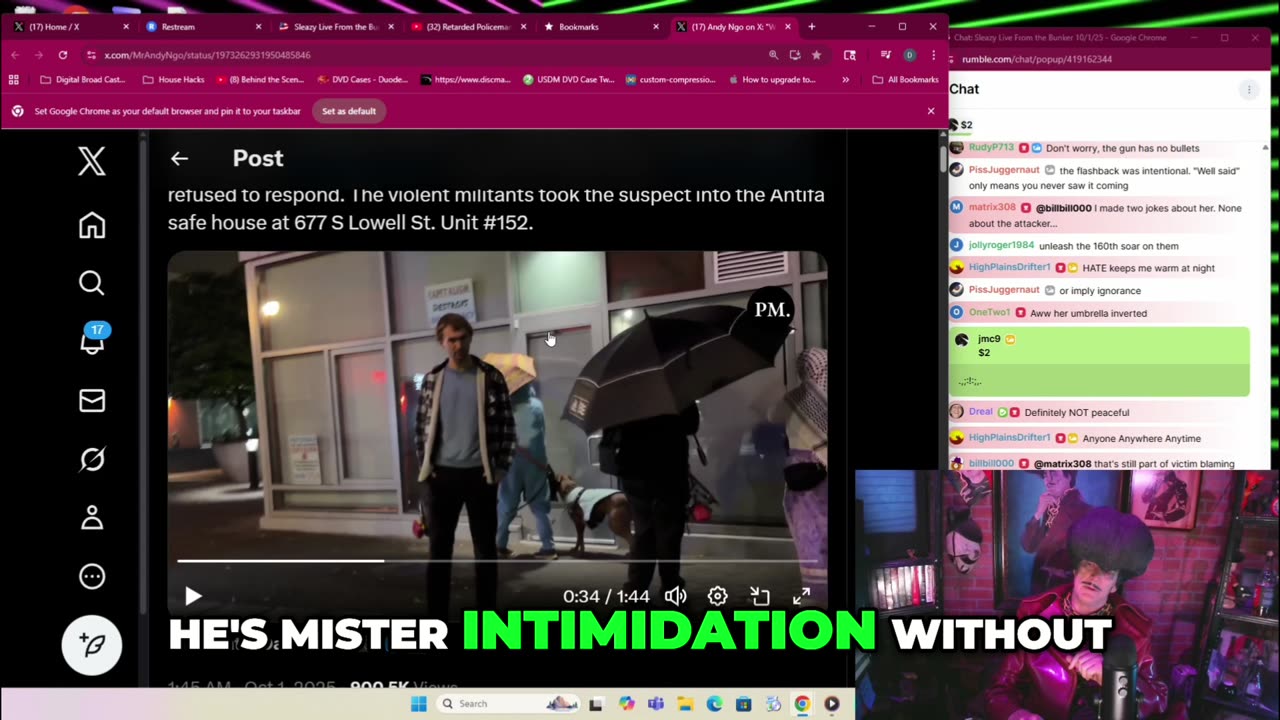Click username RudyP713 in chat

point(991,148)
